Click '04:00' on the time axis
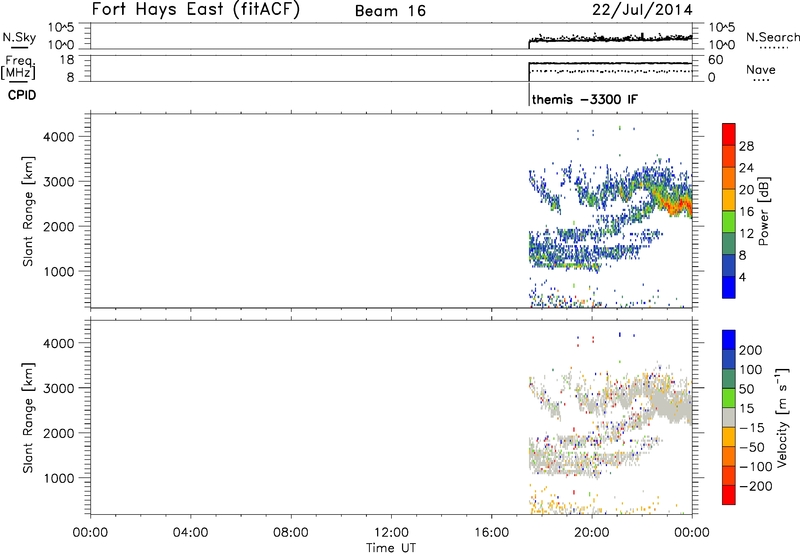This screenshot has height=554, width=800. point(190,533)
